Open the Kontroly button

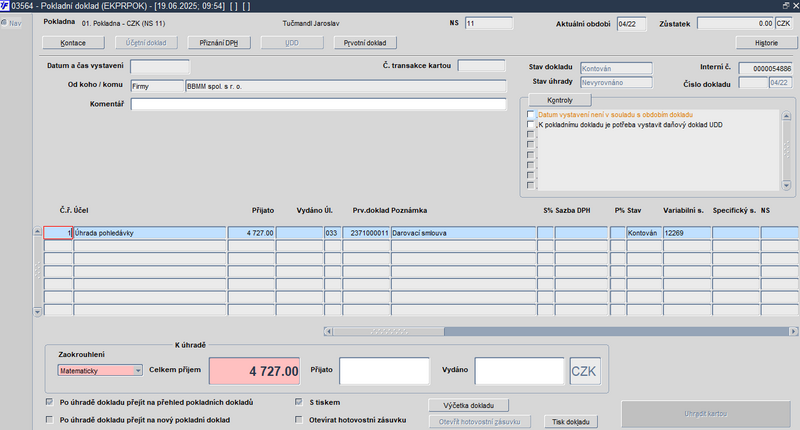[560, 100]
